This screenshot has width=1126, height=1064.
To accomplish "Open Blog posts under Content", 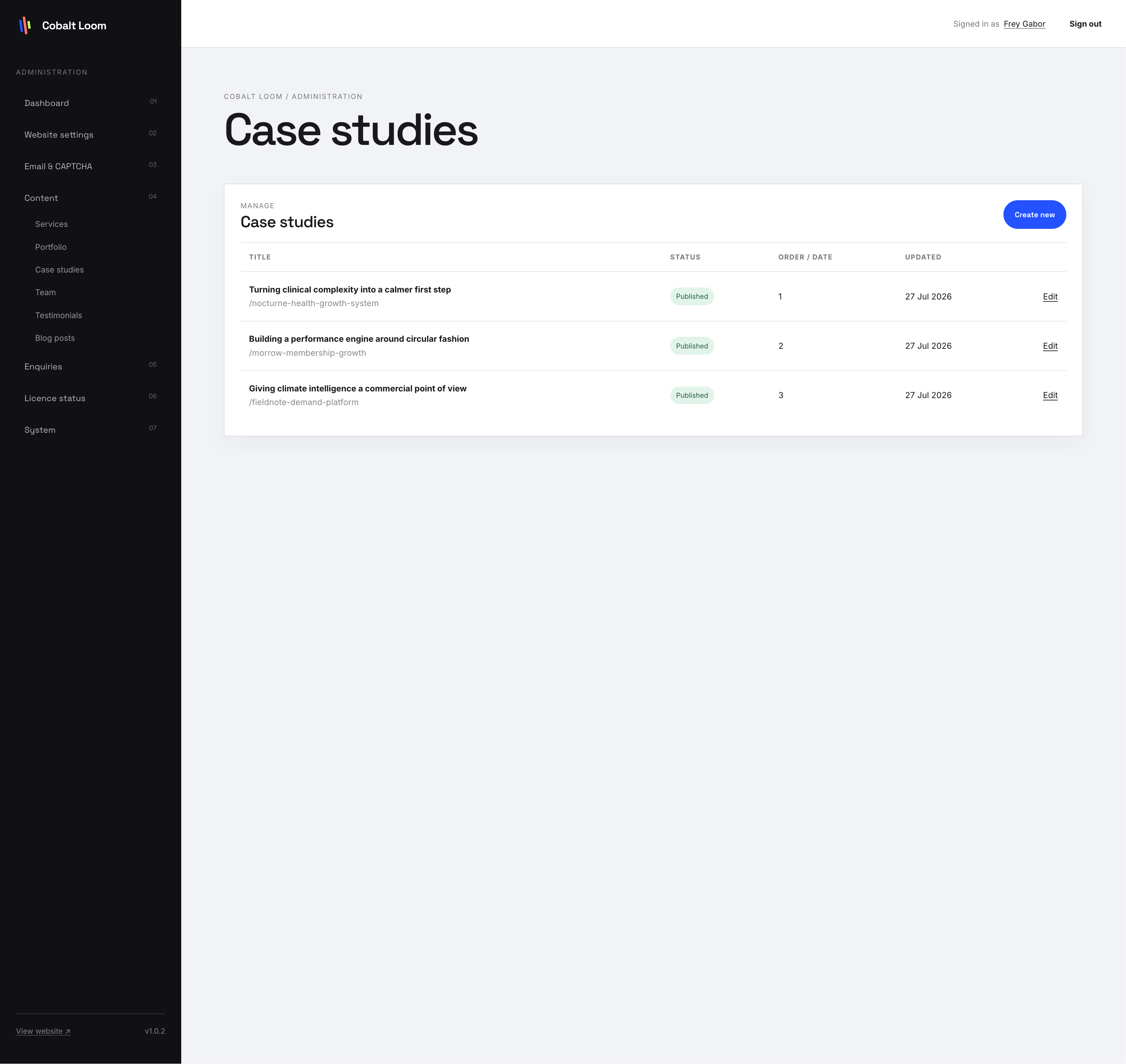I will coord(55,338).
